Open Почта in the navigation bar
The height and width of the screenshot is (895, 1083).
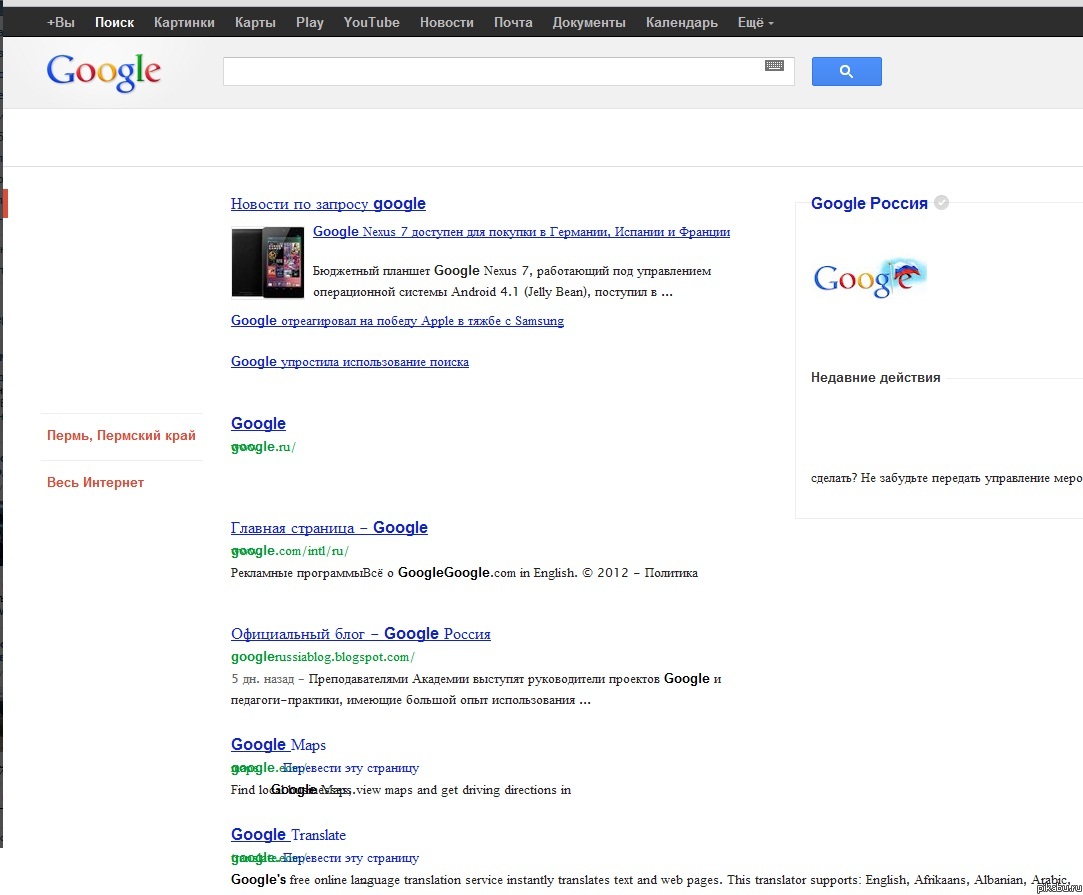513,22
